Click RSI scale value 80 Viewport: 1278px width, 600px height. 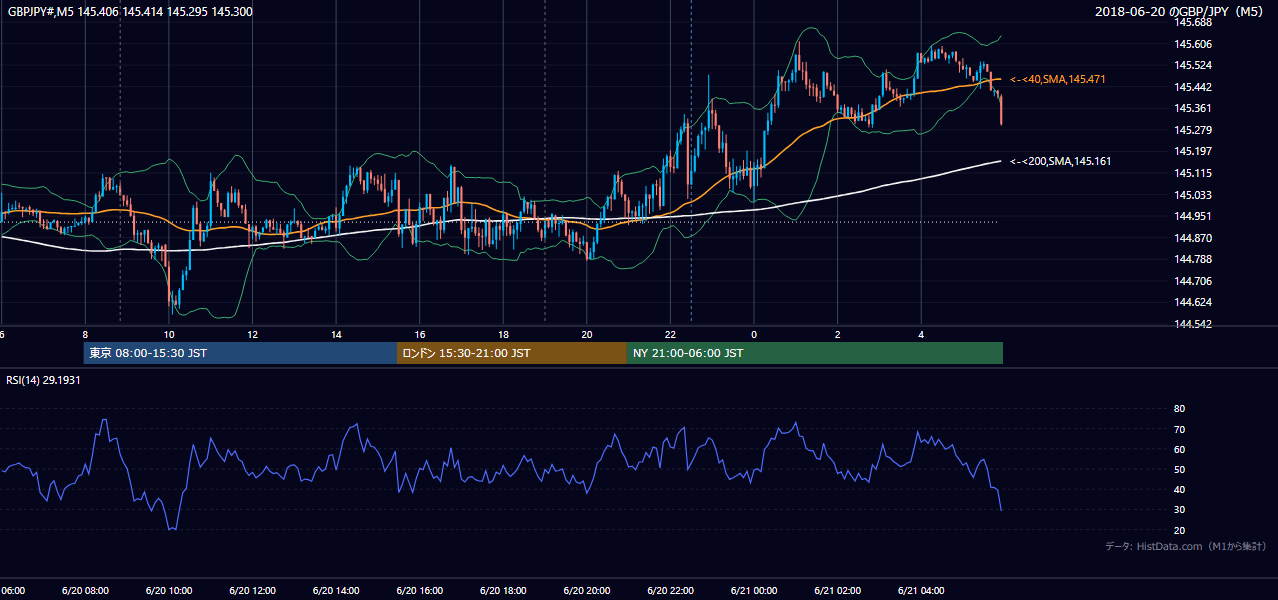1180,409
